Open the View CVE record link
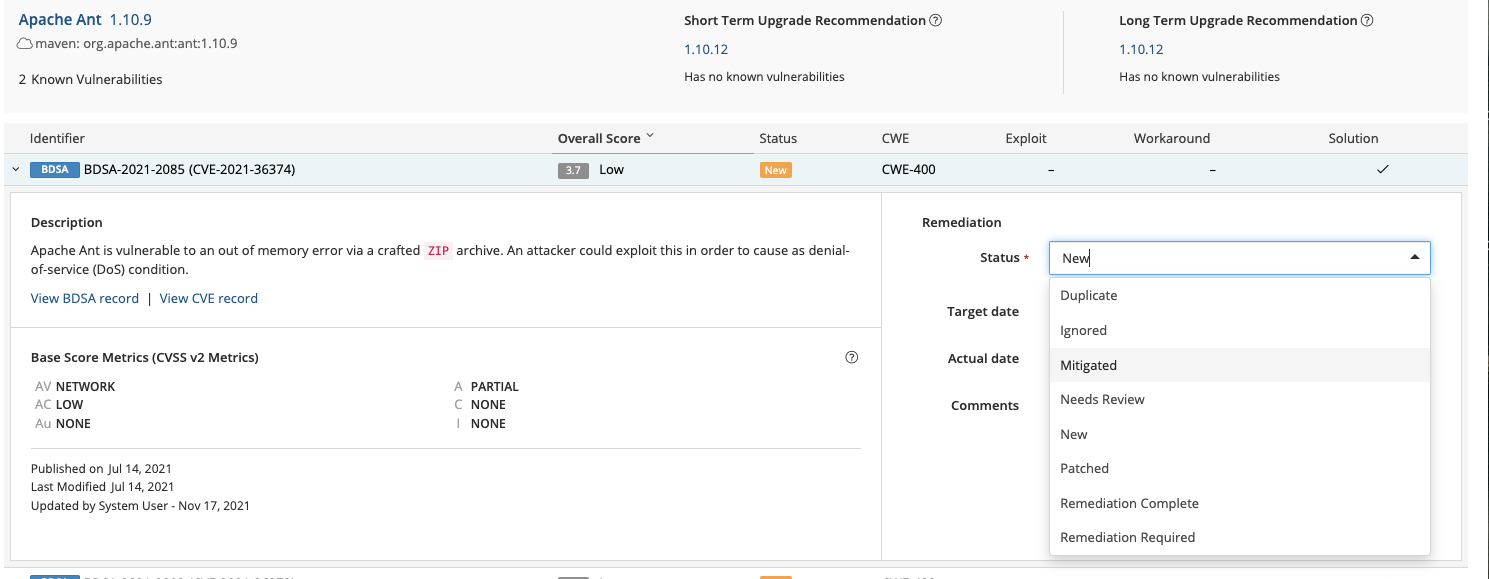The width and height of the screenshot is (1489, 579). [209, 298]
